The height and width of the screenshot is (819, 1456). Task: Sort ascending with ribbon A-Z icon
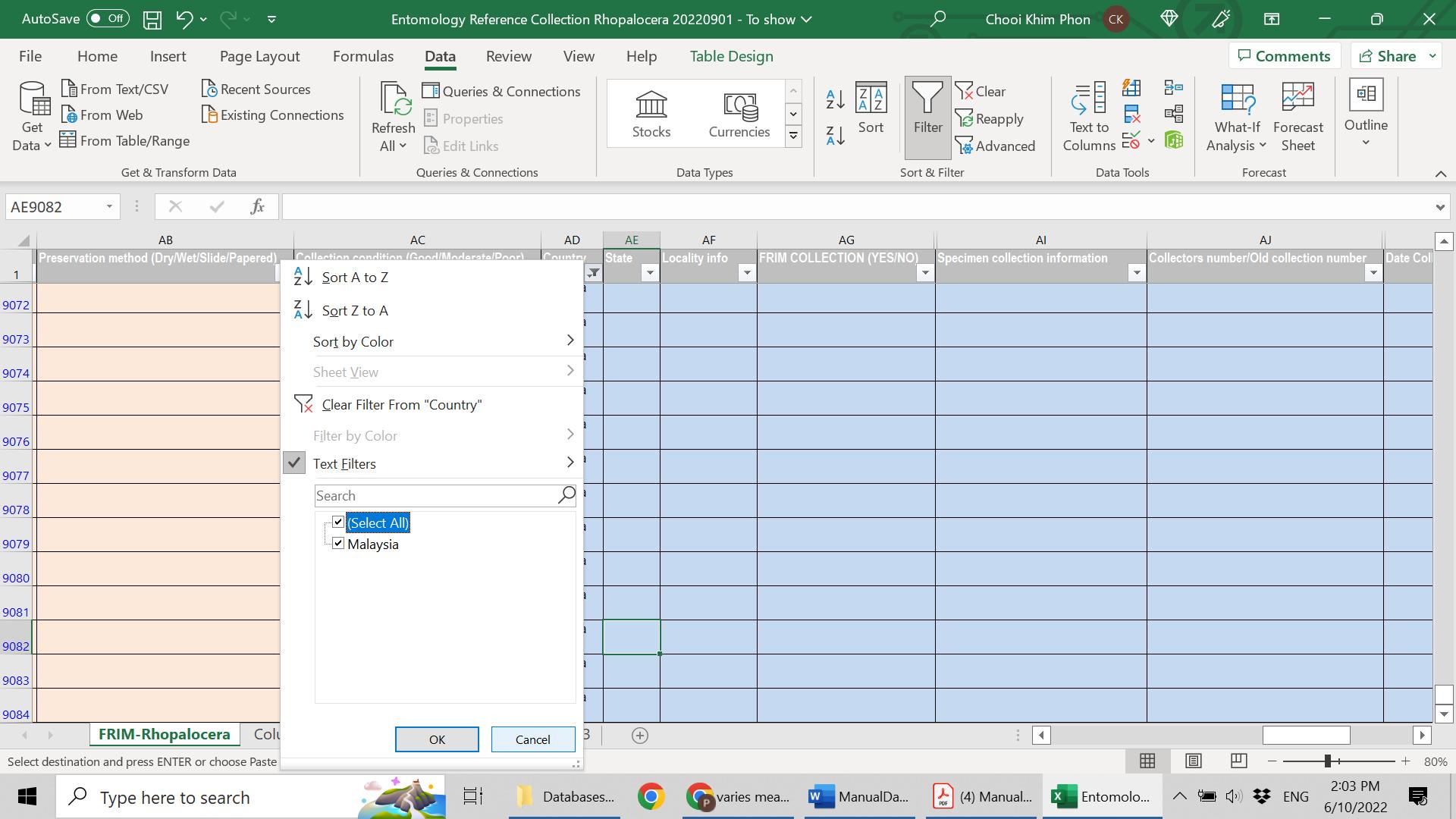pyautogui.click(x=835, y=99)
